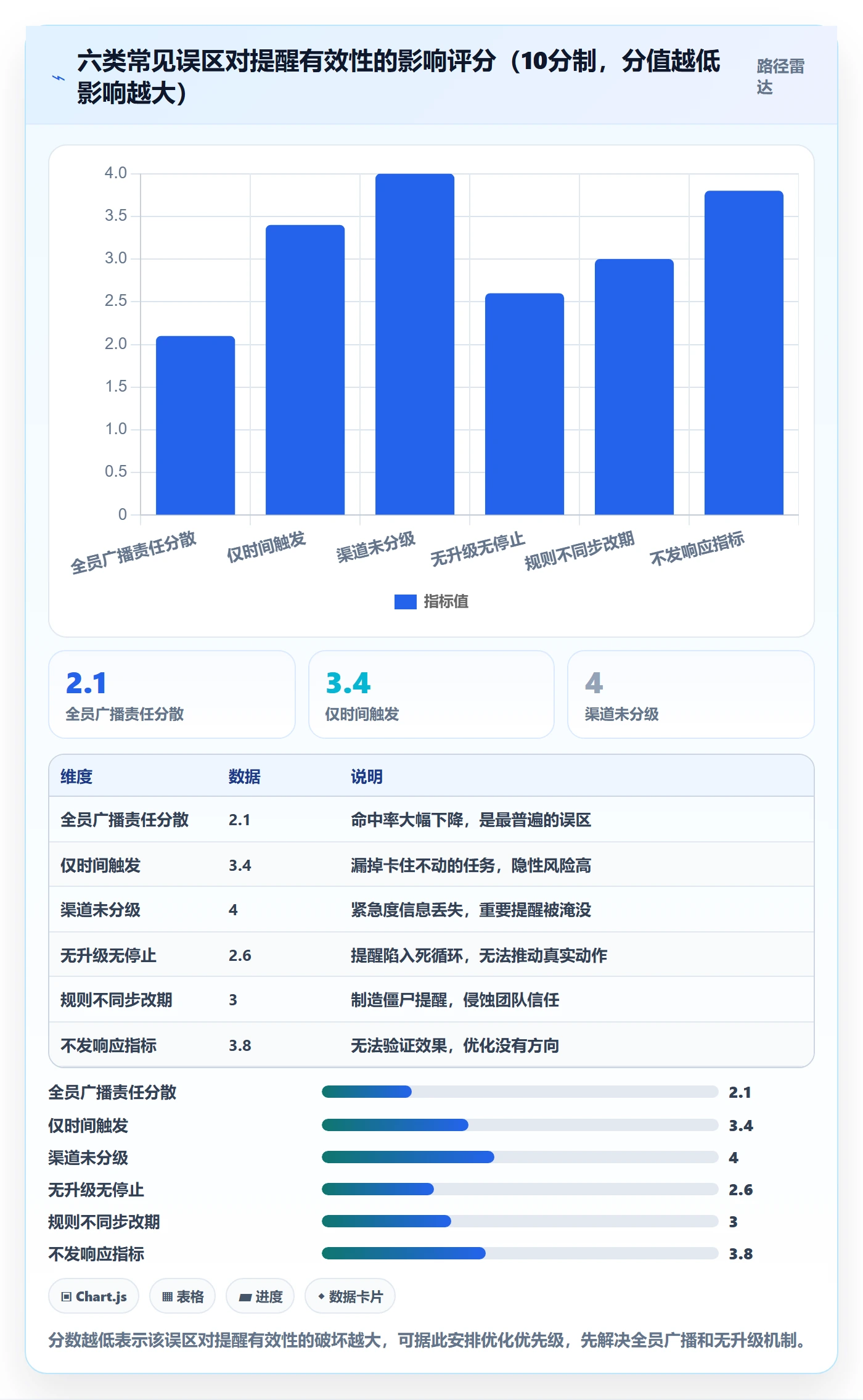Viewport: 863px width, 1400px height.
Task: Click the 仅时间触发 progress bar
Action: point(520,1125)
